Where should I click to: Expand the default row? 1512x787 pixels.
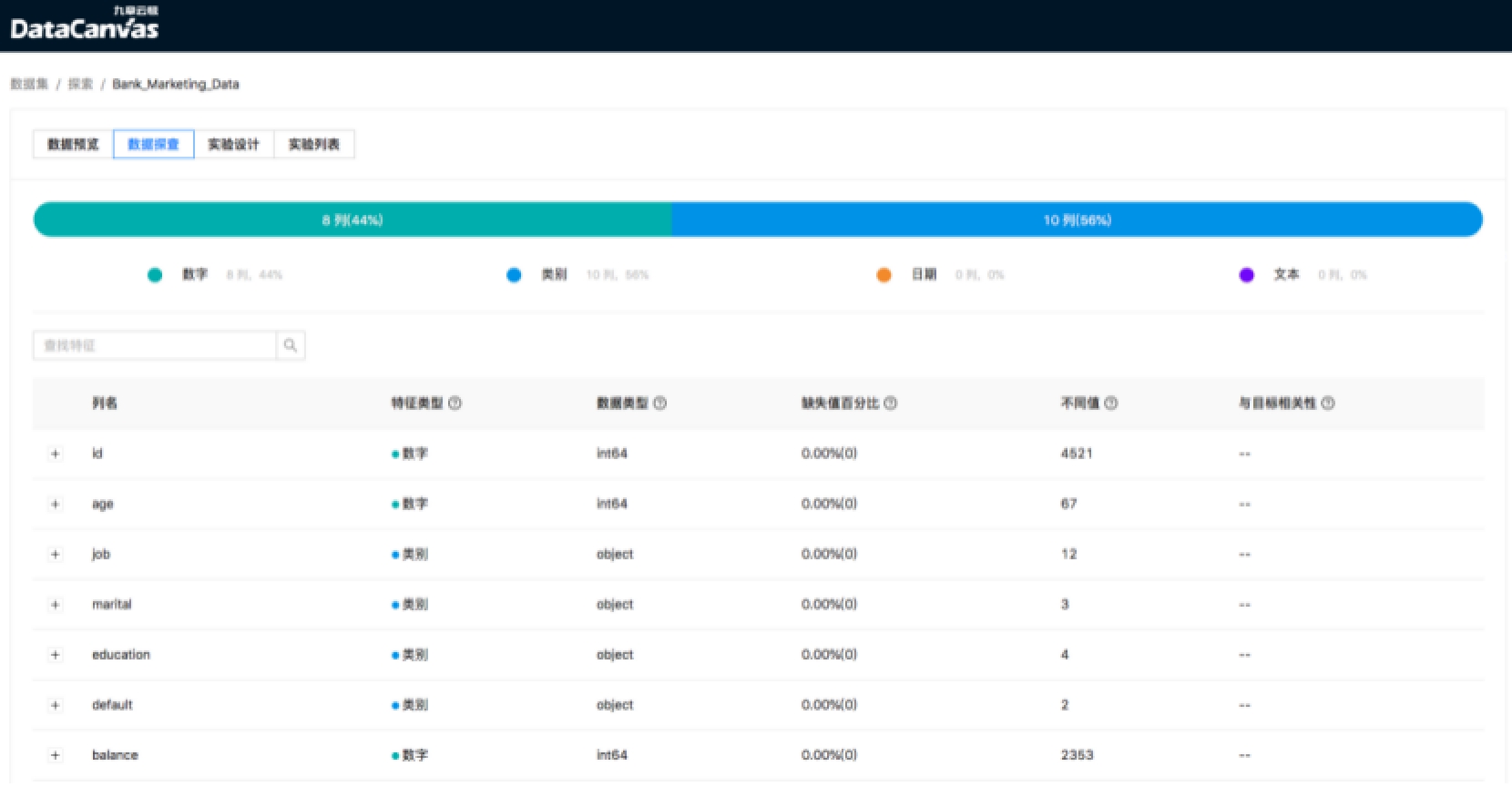click(x=55, y=705)
